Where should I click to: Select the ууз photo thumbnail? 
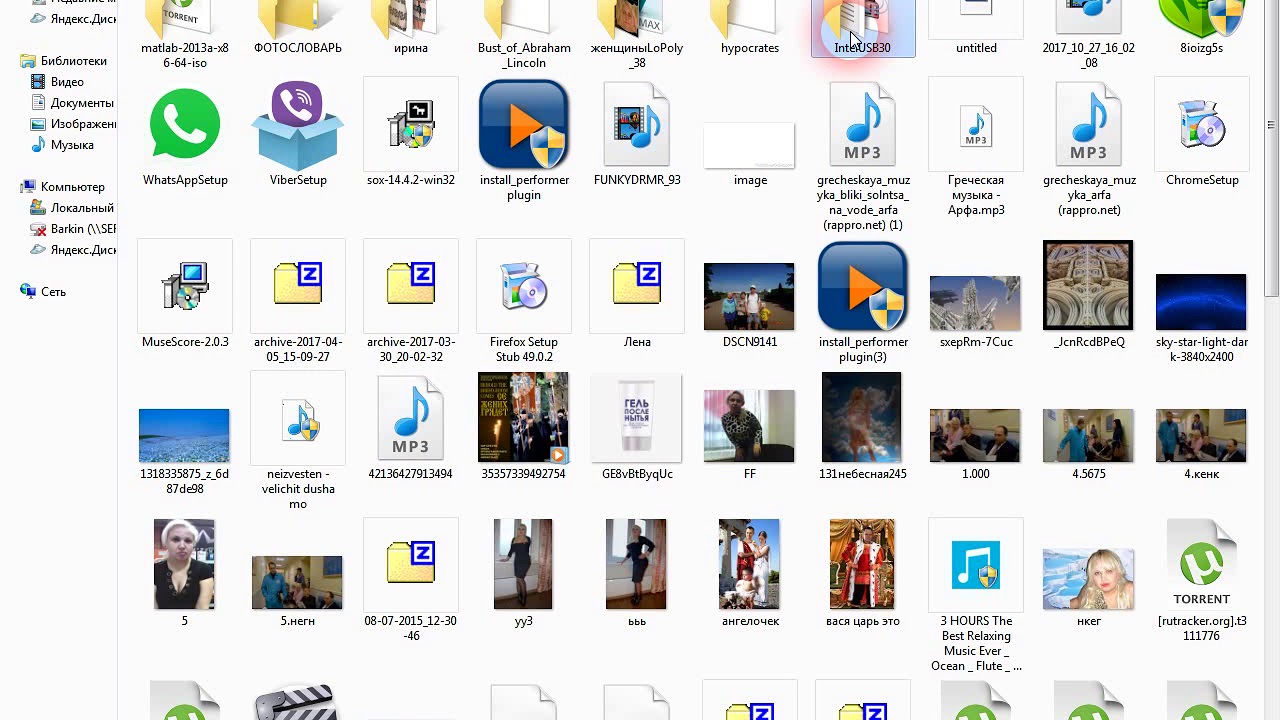(x=523, y=565)
